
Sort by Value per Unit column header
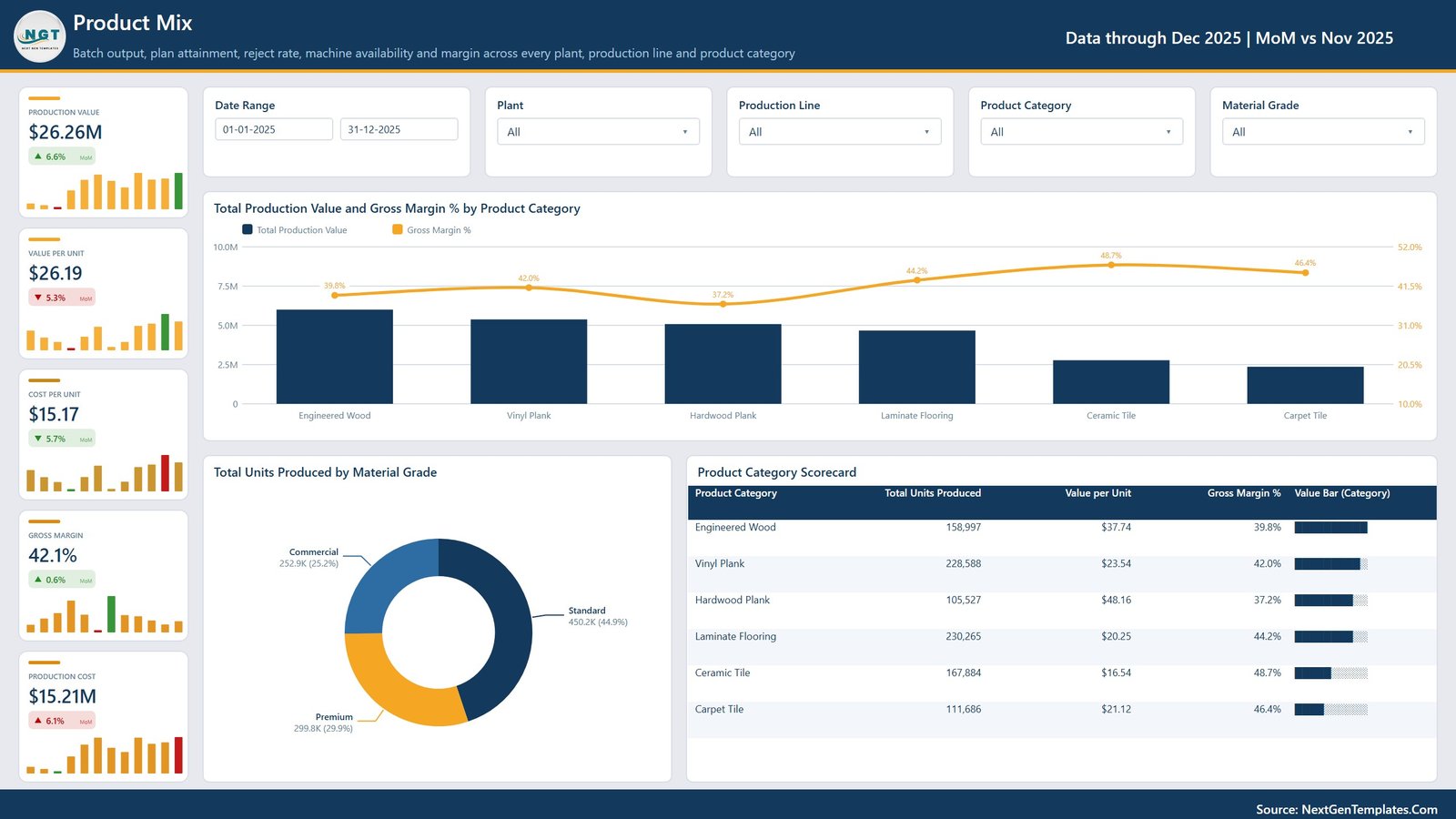pyautogui.click(x=1097, y=493)
